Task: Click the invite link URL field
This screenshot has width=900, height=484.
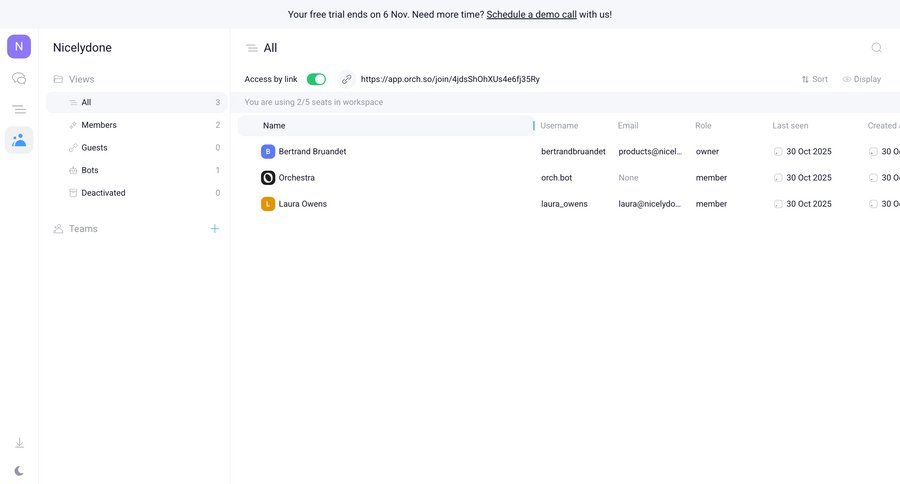Action: 450,79
